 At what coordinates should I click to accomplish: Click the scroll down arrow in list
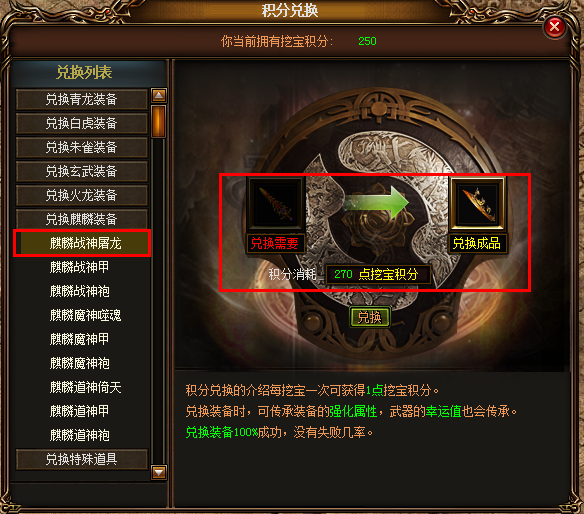(x=159, y=472)
